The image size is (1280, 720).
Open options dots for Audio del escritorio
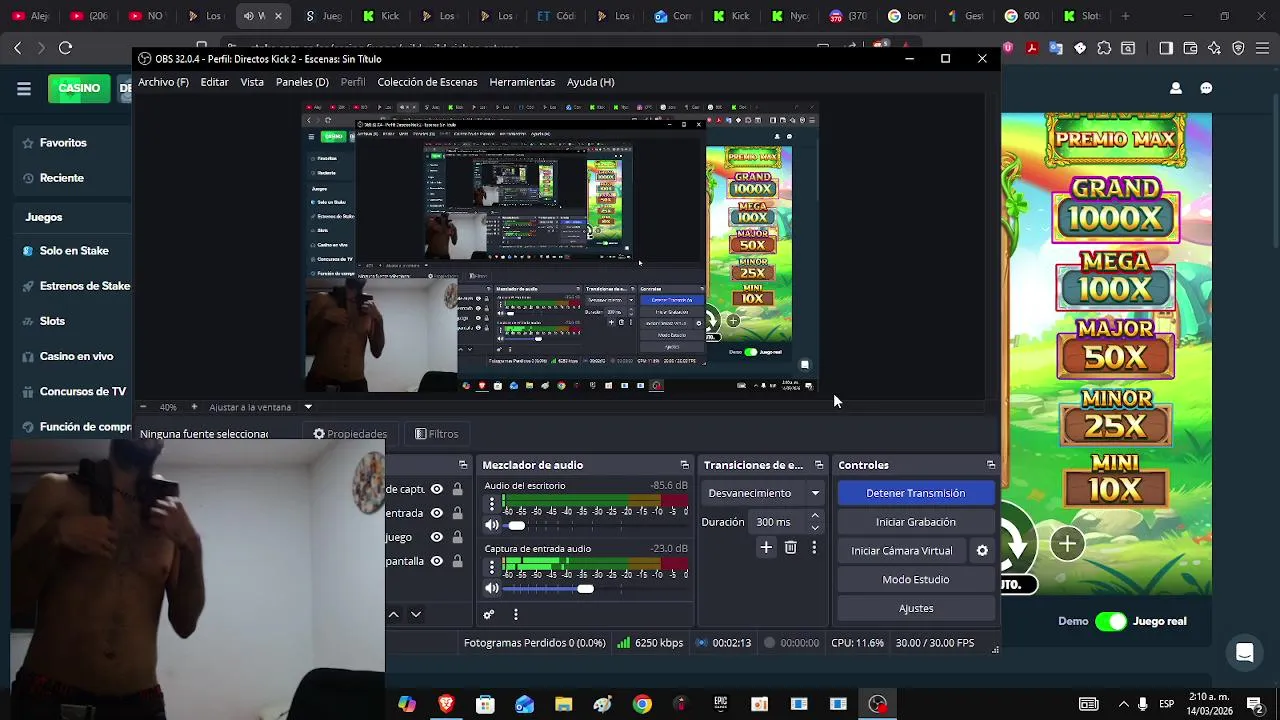click(x=491, y=504)
